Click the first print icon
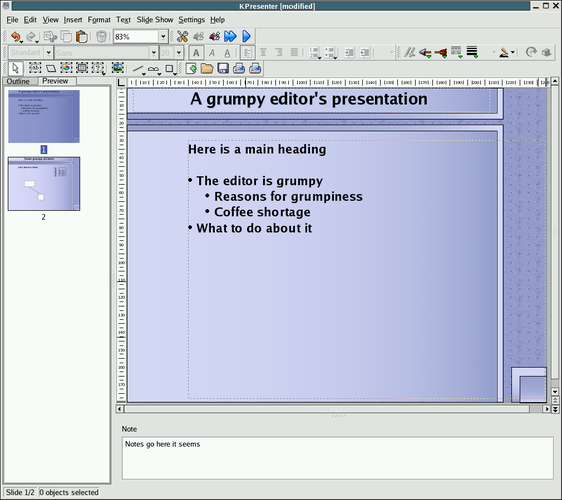The height and width of the screenshot is (500, 562). (239, 68)
